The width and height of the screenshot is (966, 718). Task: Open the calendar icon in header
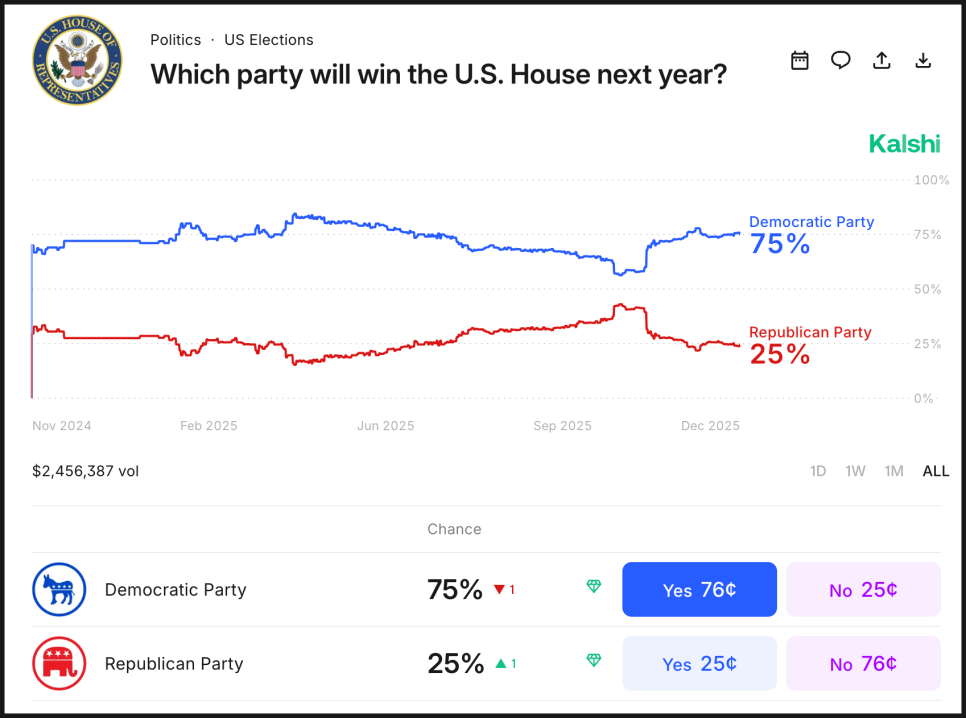[799, 61]
